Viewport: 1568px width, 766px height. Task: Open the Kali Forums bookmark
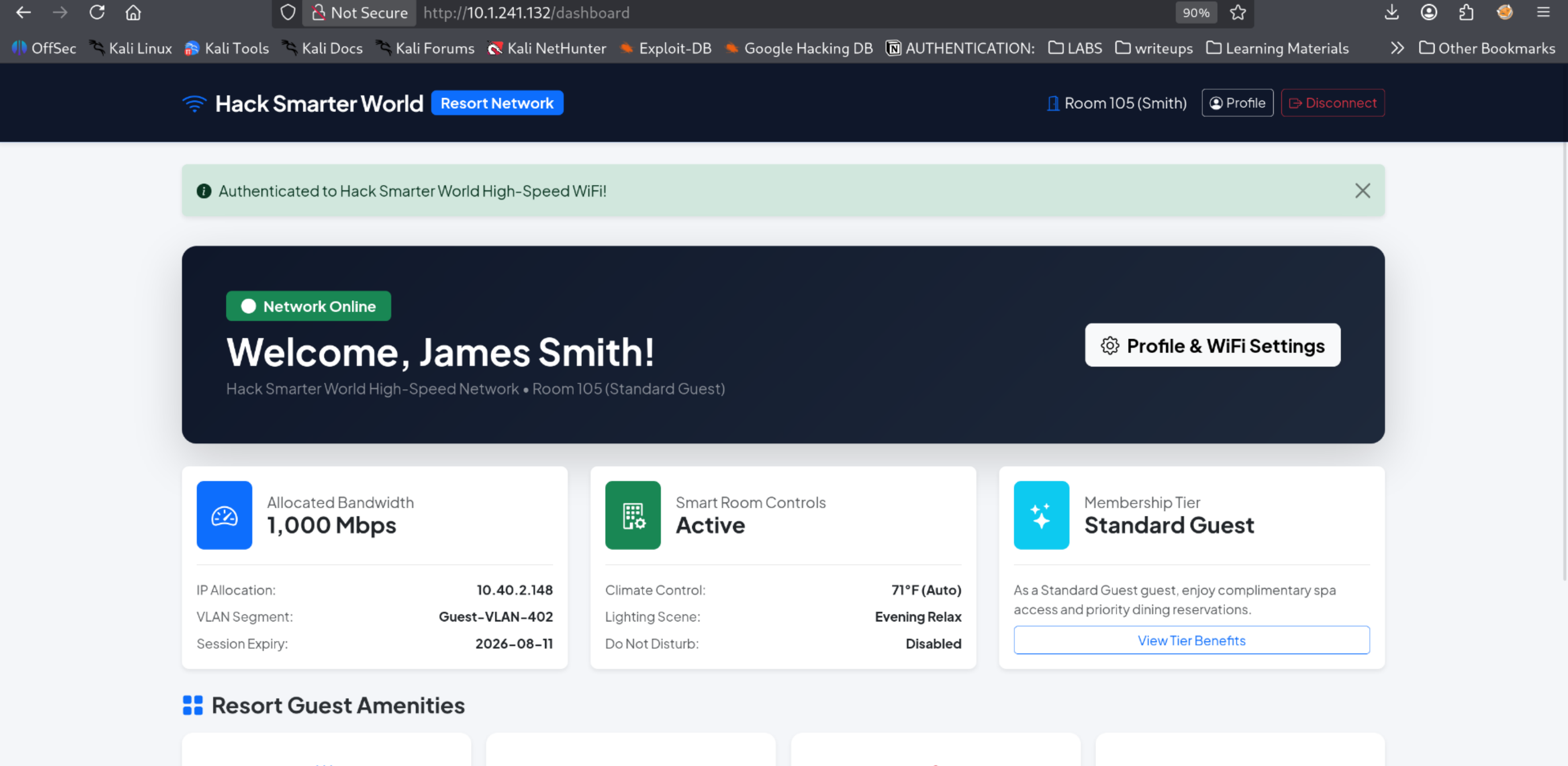pyautogui.click(x=425, y=48)
